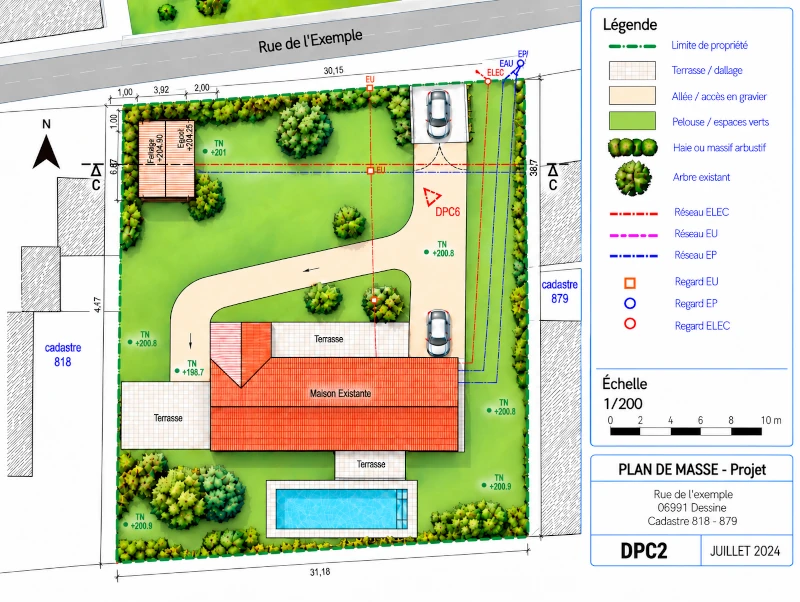Click the Egout +204.25 label
800x602 pixels.
[x=186, y=137]
